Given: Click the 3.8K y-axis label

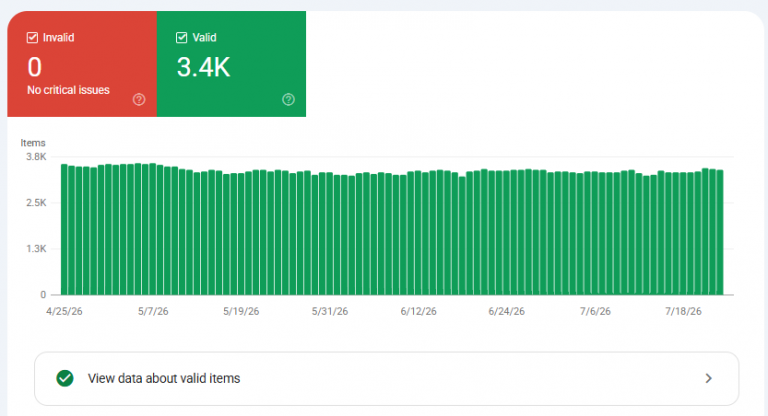Looking at the screenshot, I should [36, 157].
